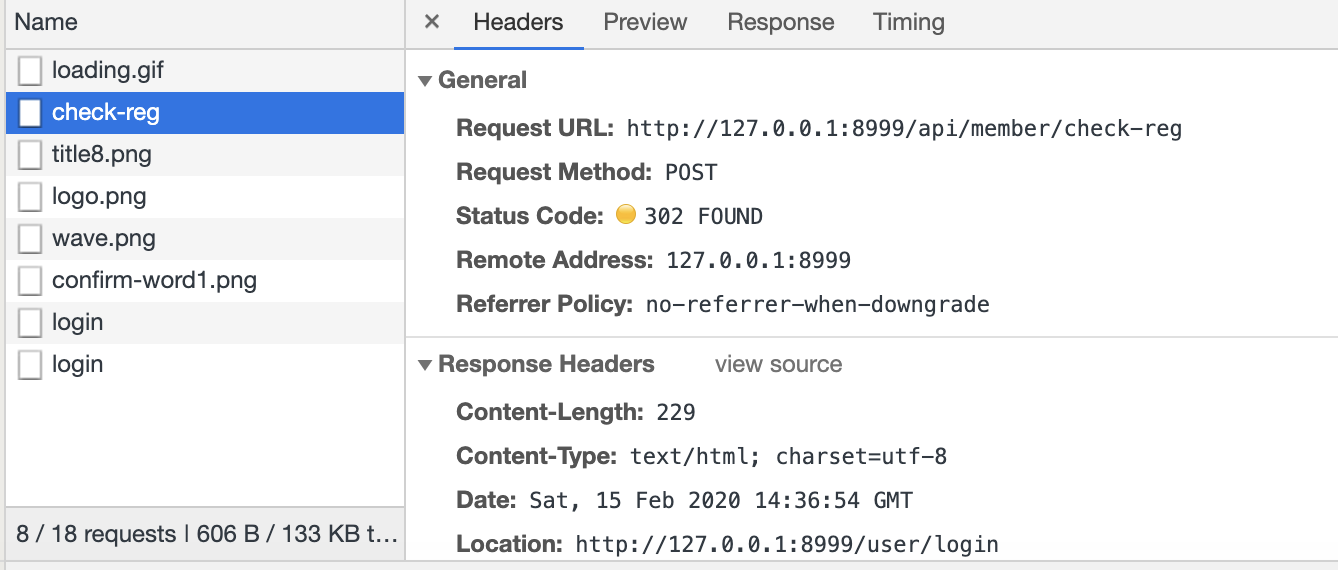
Task: Click the Request URL value
Action: pyautogui.click(x=904, y=129)
